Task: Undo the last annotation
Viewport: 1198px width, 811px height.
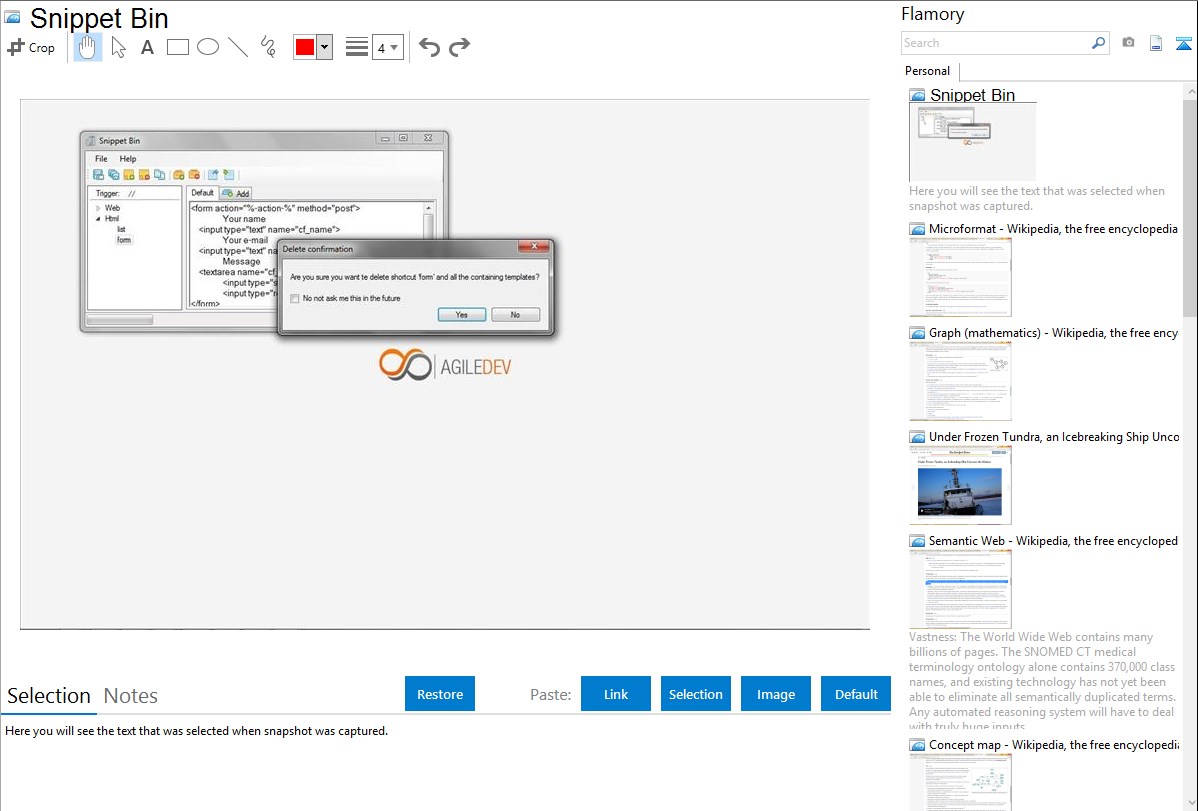Action: 429,47
